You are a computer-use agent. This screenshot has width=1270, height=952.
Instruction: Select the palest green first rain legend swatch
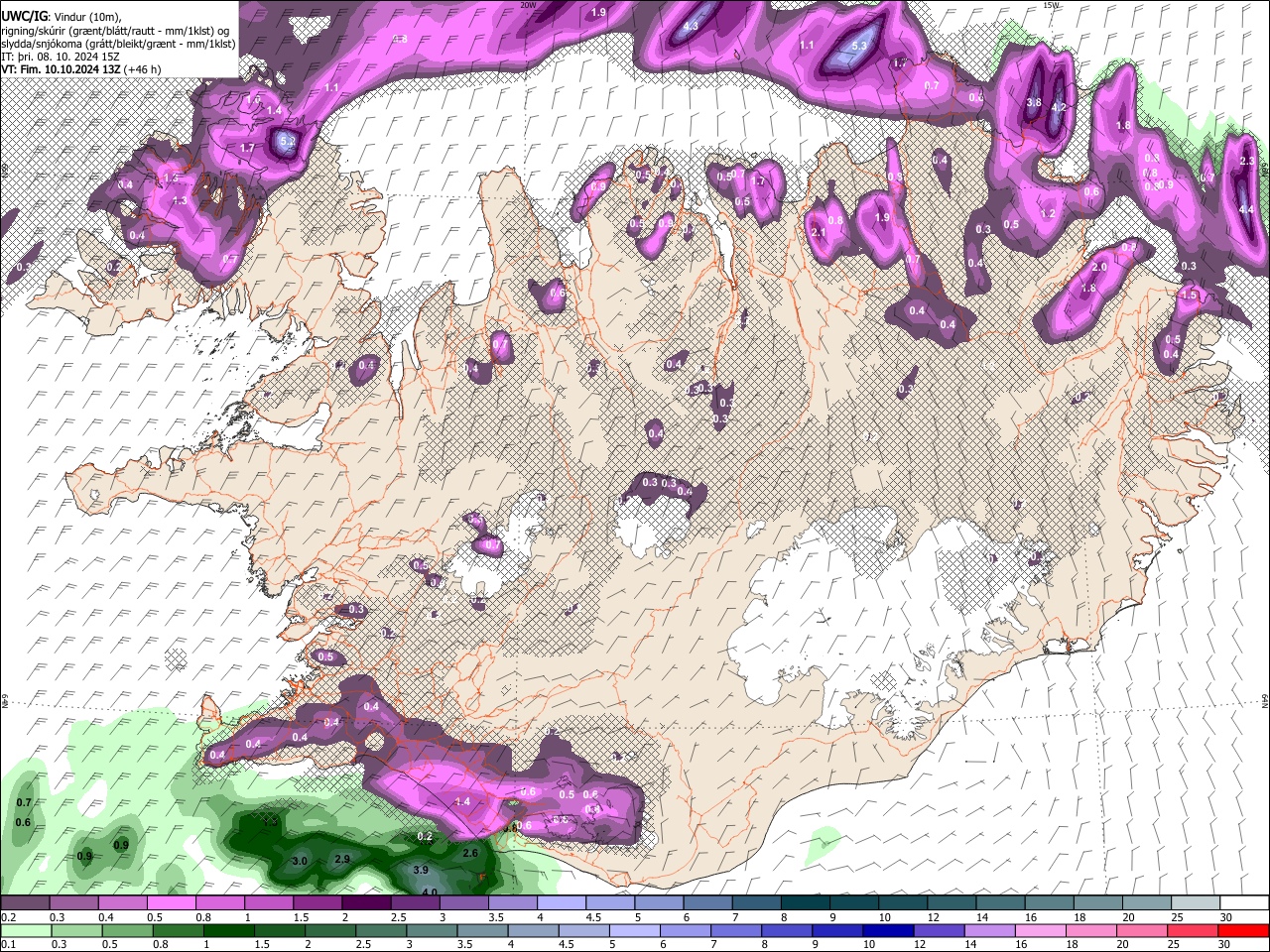[x=25, y=930]
